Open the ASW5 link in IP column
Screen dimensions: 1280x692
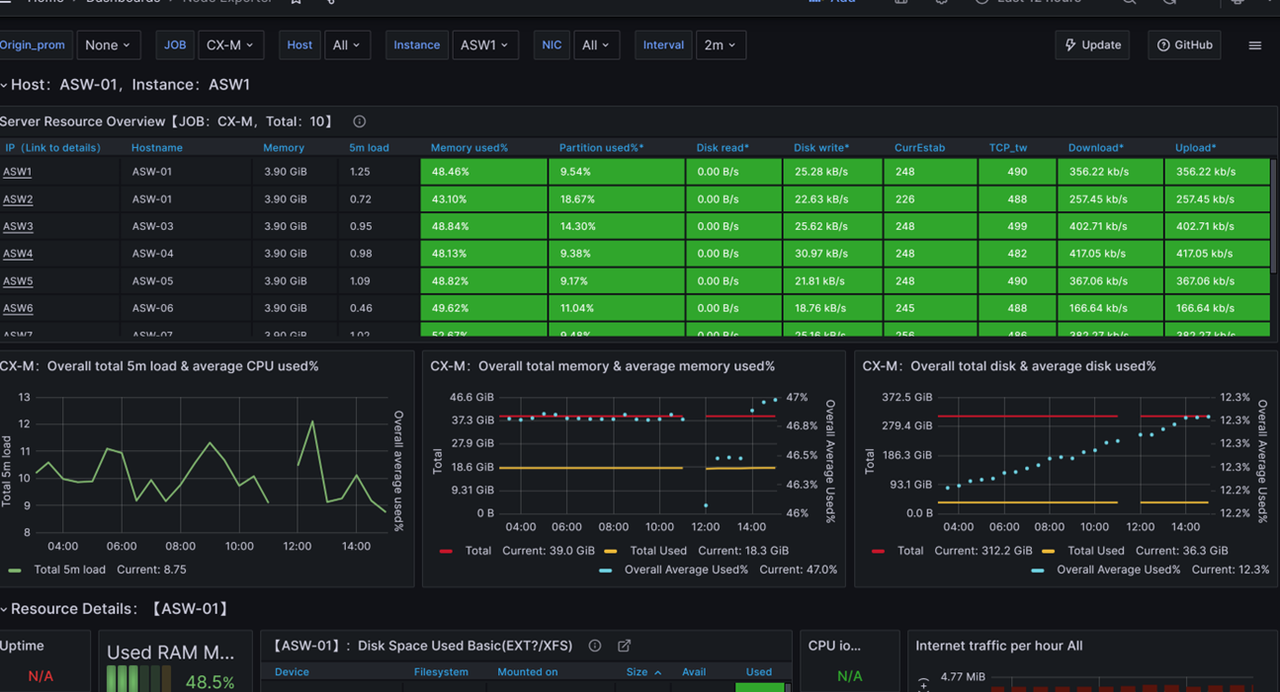(17, 282)
